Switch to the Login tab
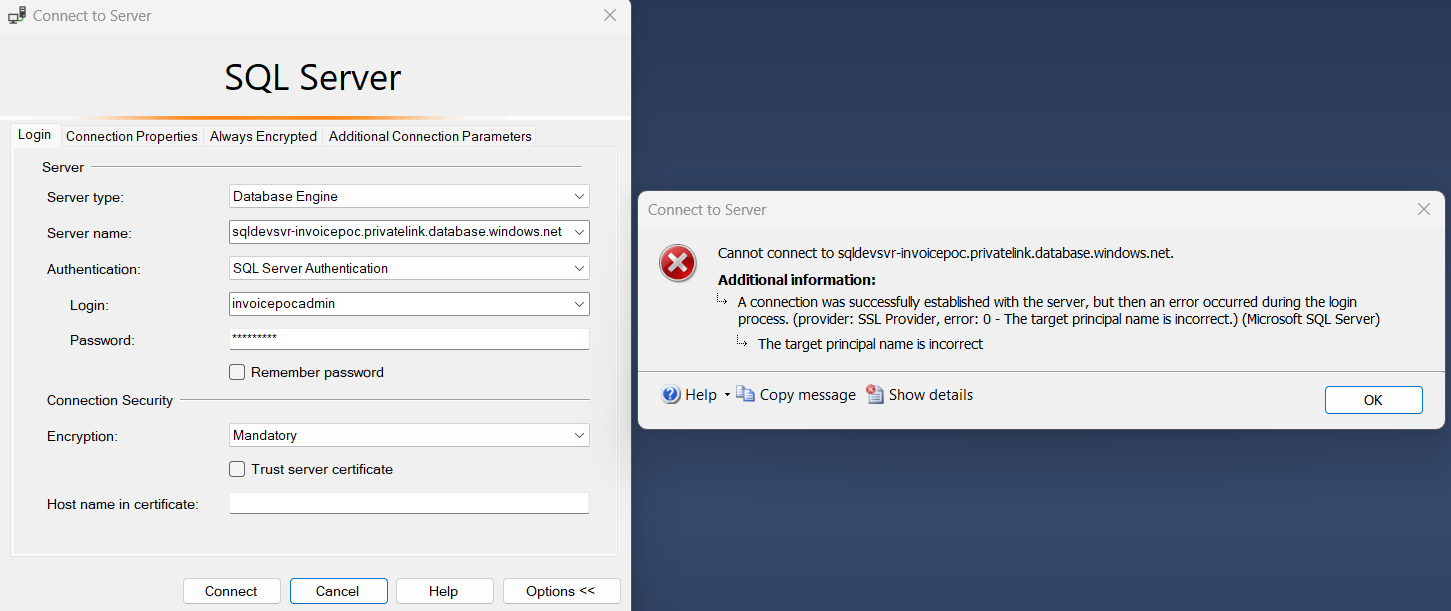This screenshot has width=1451, height=611. (x=35, y=135)
